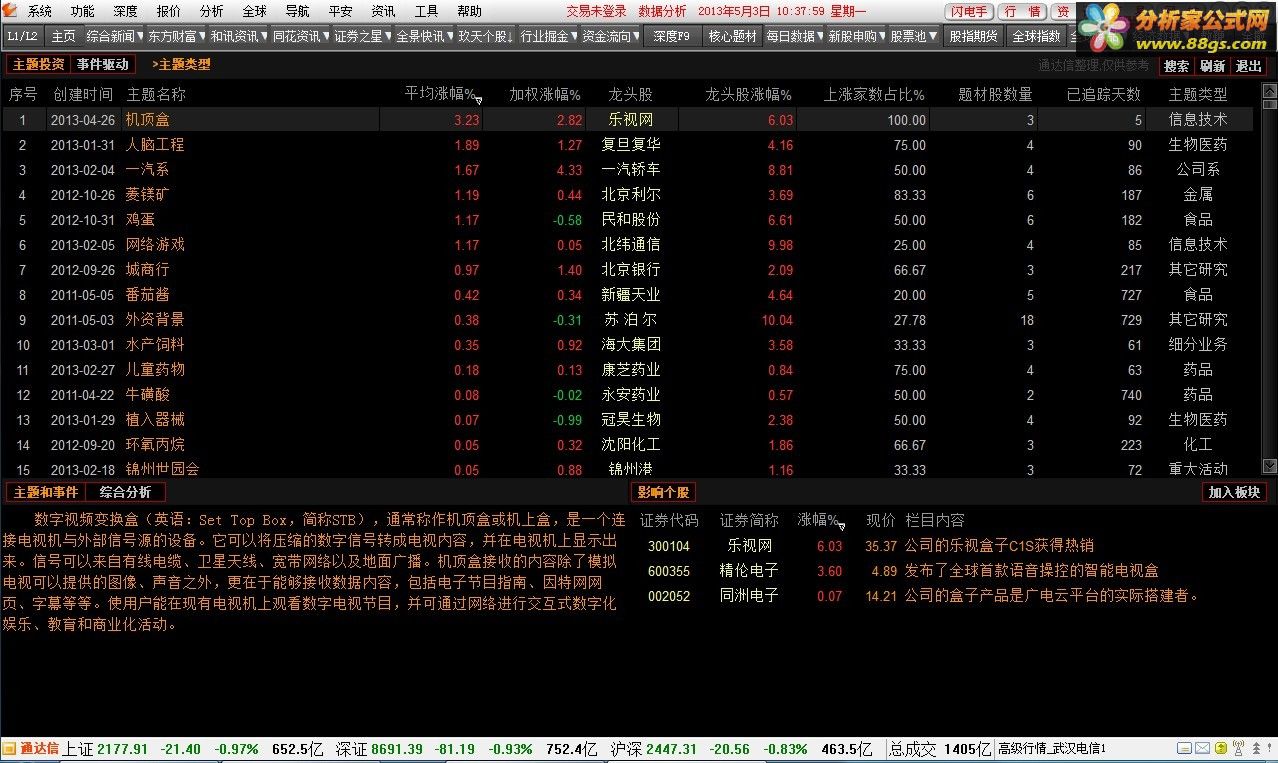
Task: Click the 退出 button
Action: pyautogui.click(x=1249, y=66)
